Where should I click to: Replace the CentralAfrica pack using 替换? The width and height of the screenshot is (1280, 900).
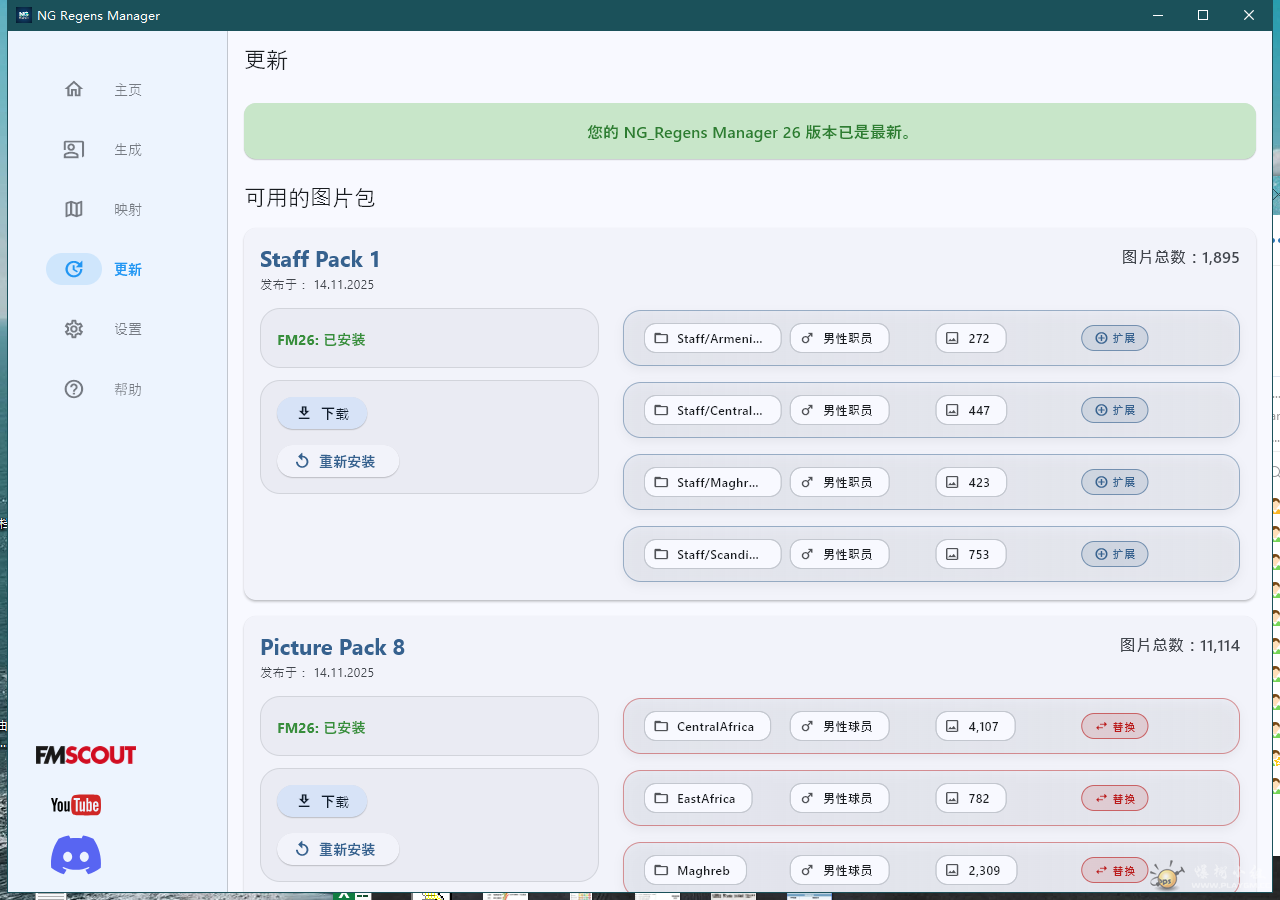coord(1114,726)
